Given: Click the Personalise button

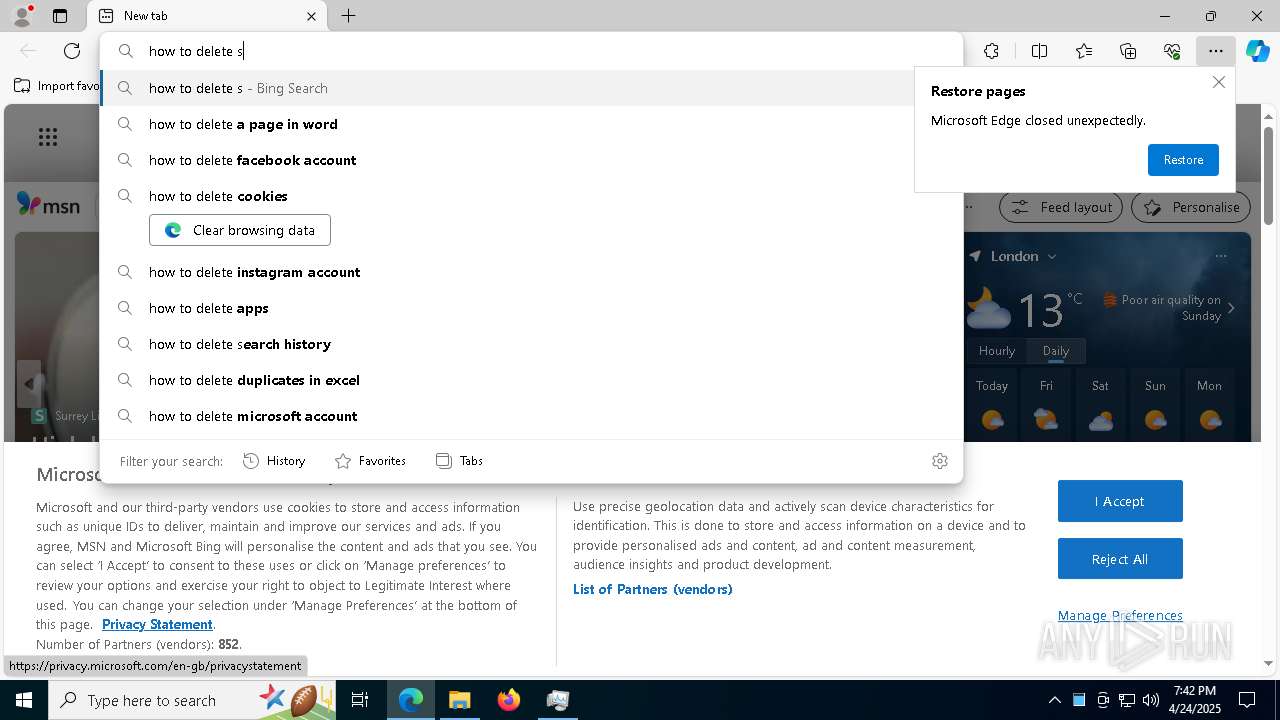Looking at the screenshot, I should tap(1191, 207).
